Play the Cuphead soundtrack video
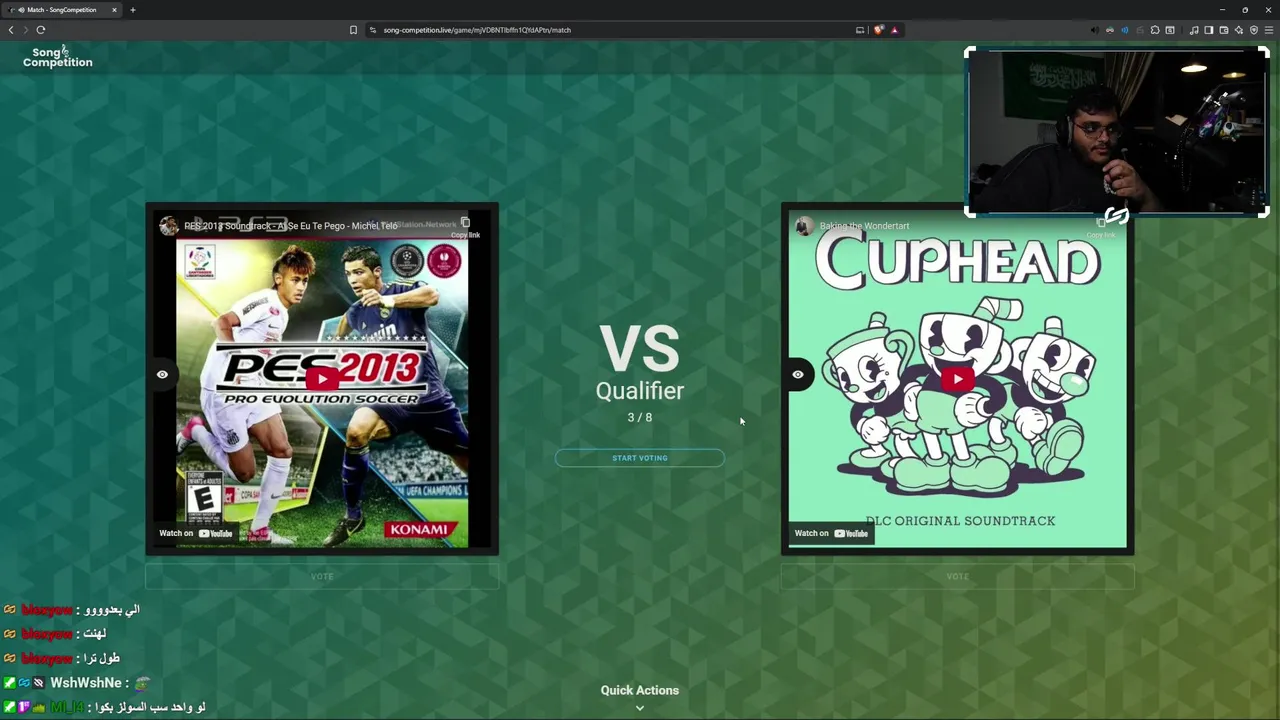Viewport: 1280px width, 720px height. point(958,379)
